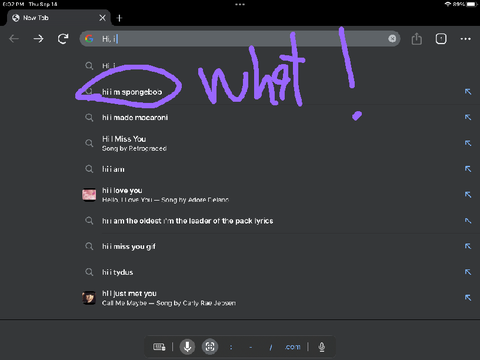Insert the slash shortcut key
The width and height of the screenshot is (480, 360).
271,347
